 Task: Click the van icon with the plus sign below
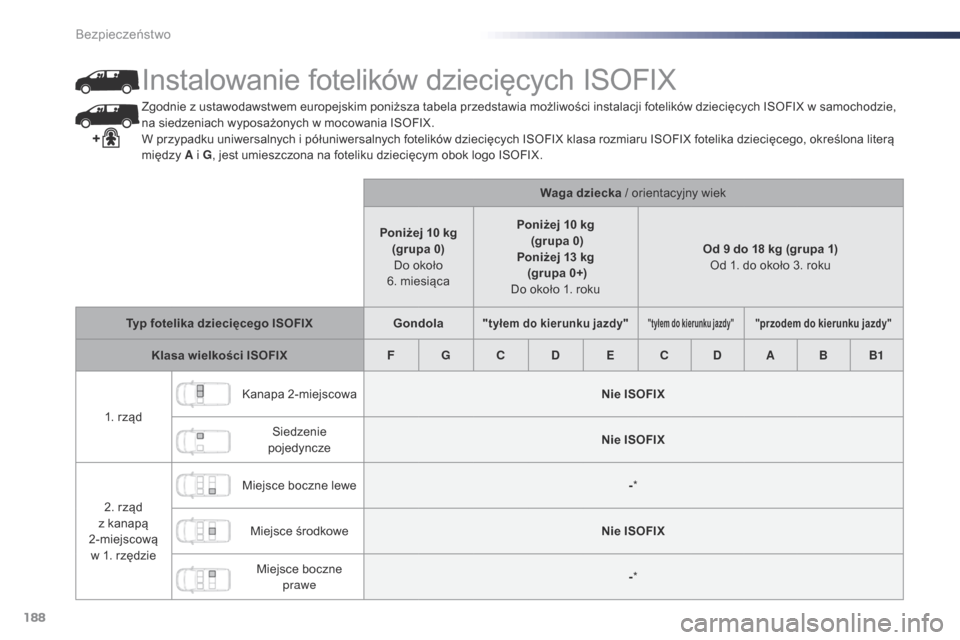pos(107,115)
